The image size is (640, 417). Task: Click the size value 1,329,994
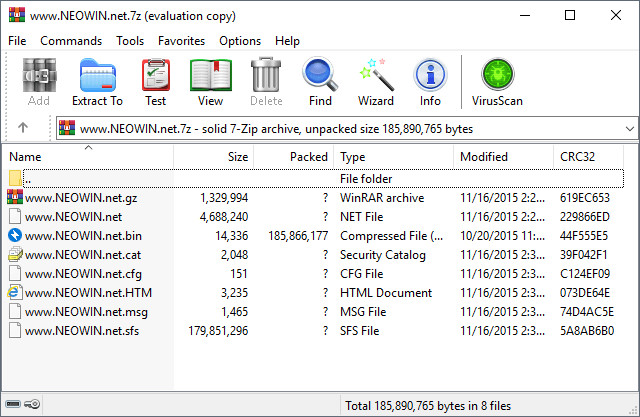224,198
